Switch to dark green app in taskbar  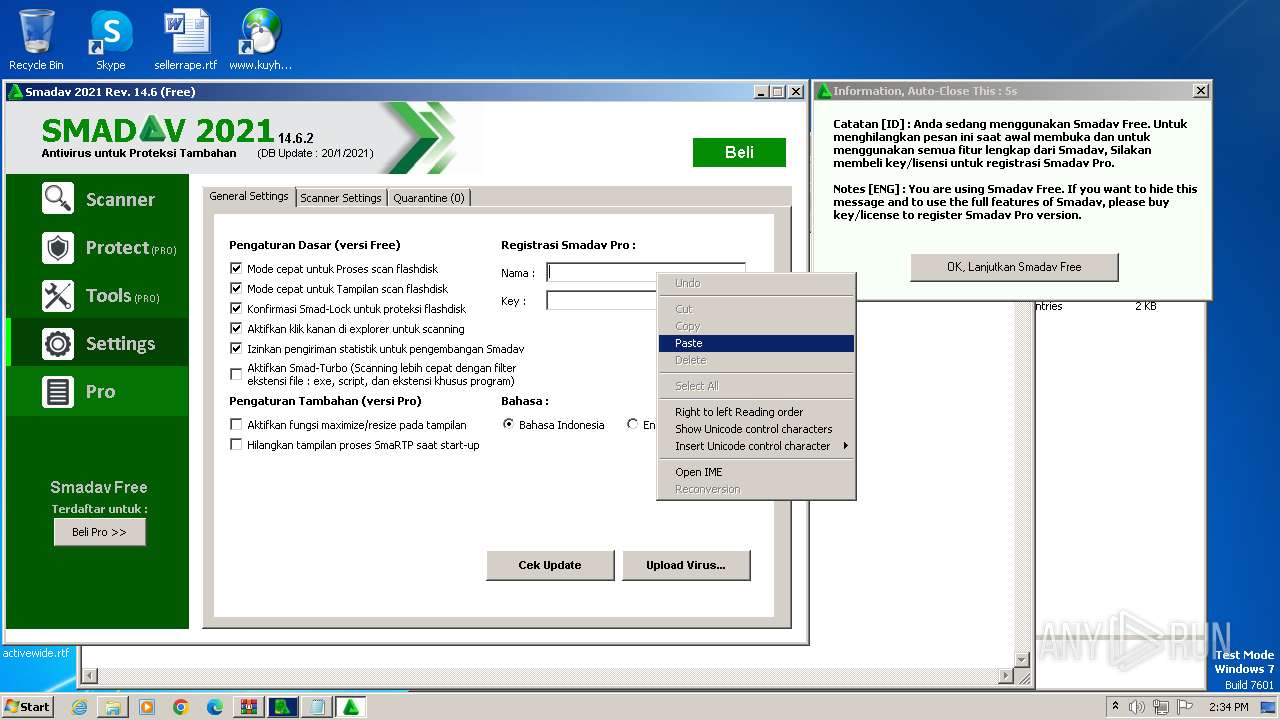tap(283, 707)
